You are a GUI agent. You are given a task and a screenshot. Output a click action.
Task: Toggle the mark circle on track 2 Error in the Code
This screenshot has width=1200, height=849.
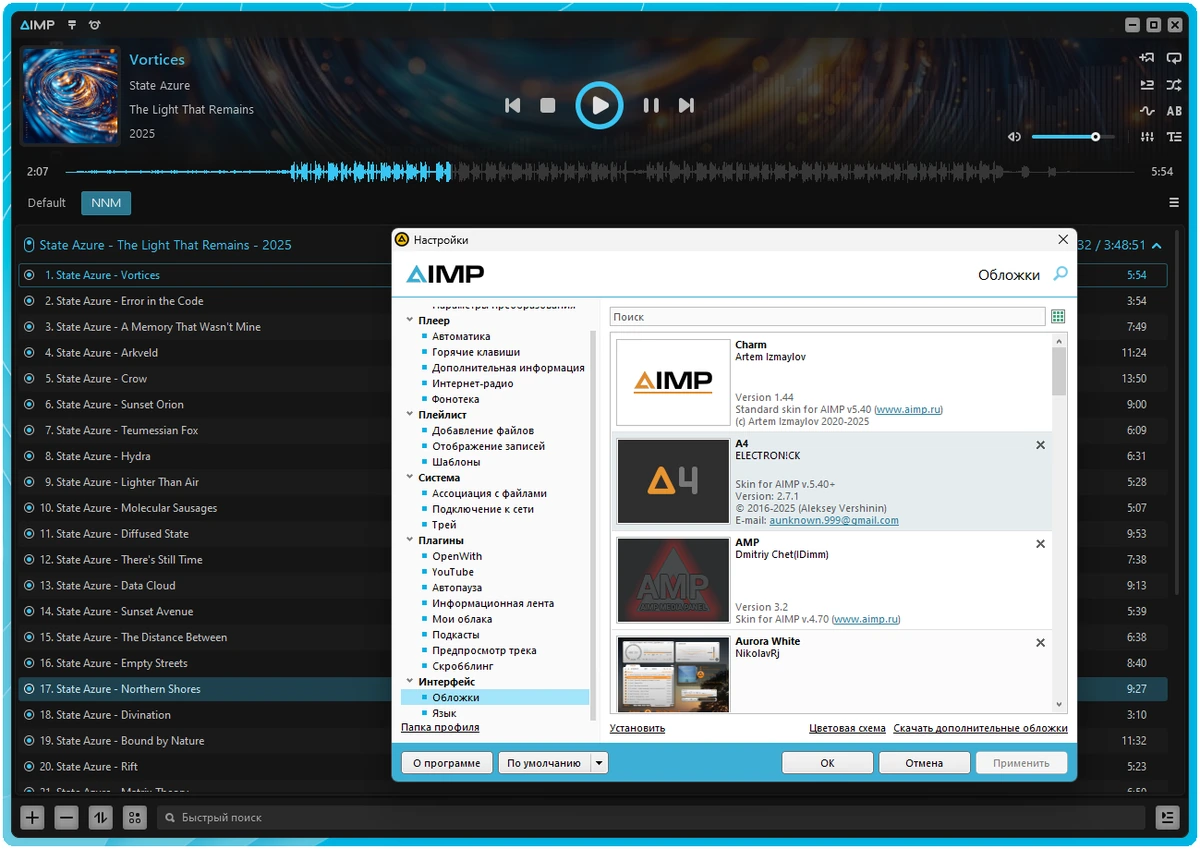(29, 301)
